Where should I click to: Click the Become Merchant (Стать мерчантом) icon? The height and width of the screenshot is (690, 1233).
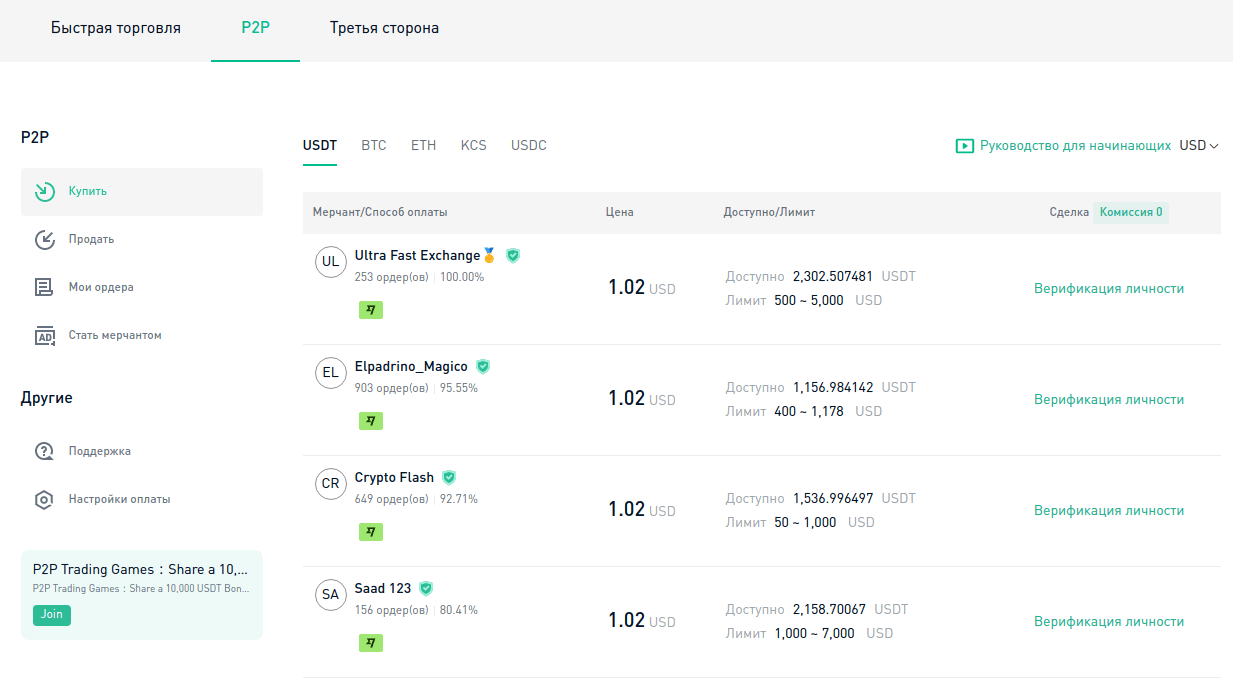point(44,336)
